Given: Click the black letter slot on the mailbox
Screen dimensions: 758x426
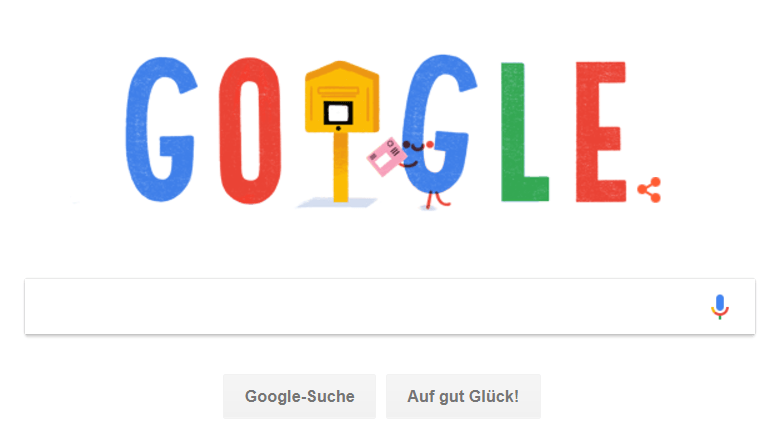Looking at the screenshot, I should pos(338,113).
